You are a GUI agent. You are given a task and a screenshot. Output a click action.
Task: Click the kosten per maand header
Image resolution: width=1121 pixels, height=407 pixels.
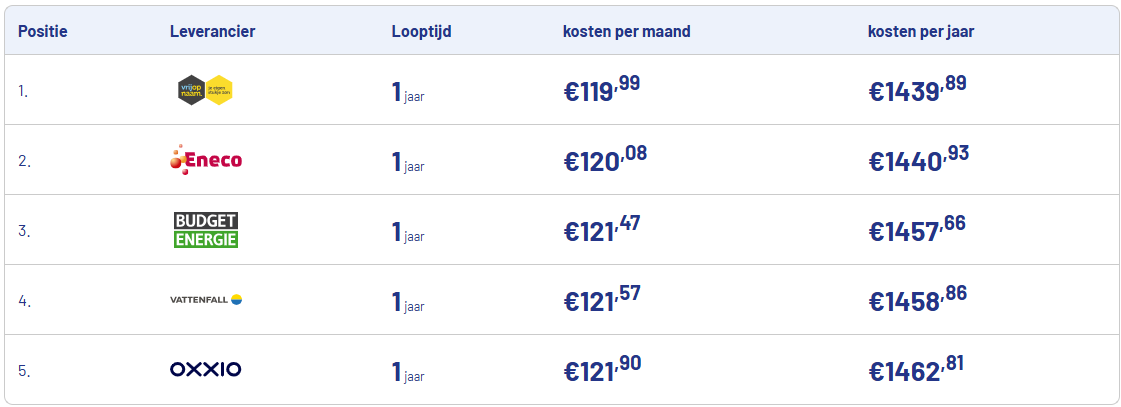point(626,31)
